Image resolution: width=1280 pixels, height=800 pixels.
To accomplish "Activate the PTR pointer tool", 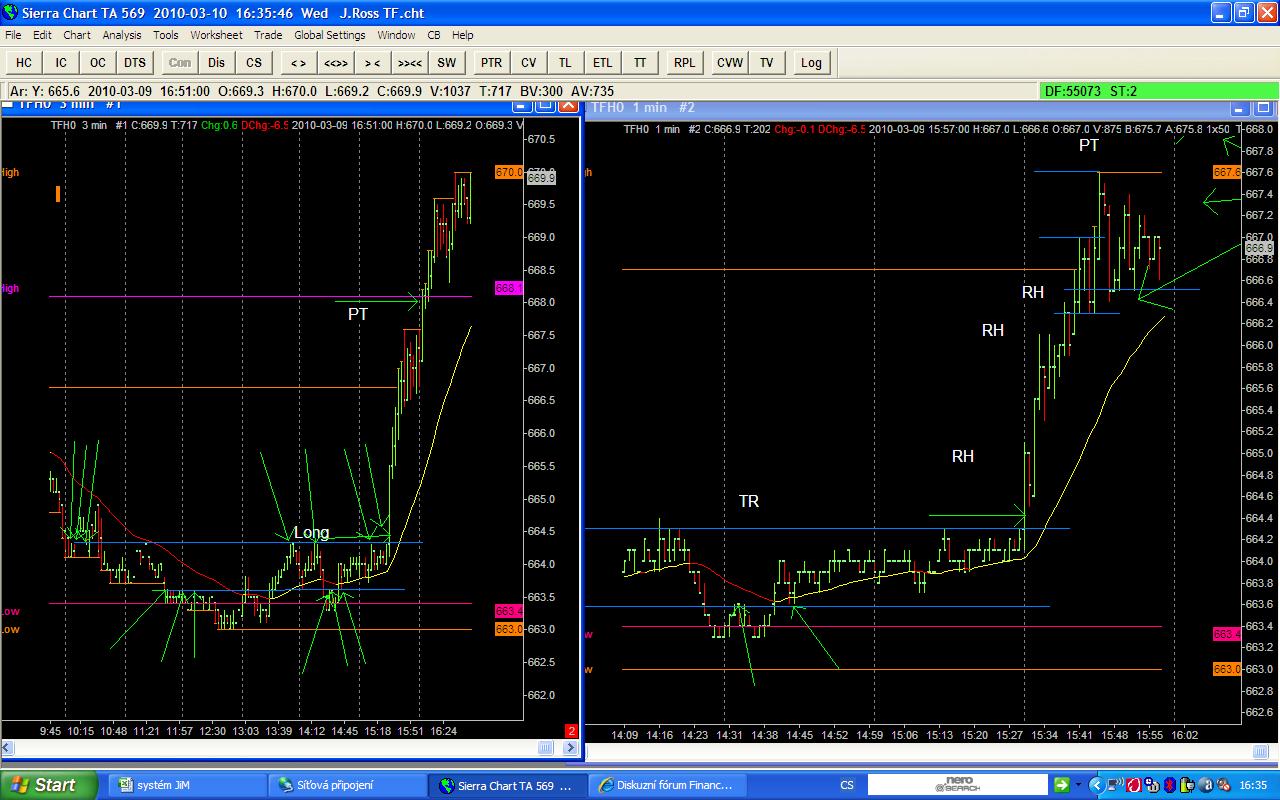I will pyautogui.click(x=491, y=62).
